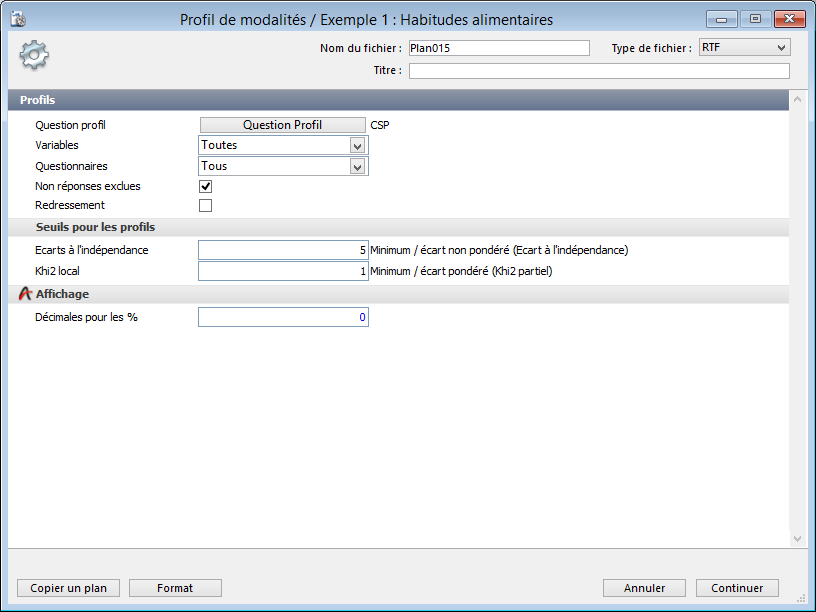Select the Ecarts à l'indépendance value field
The image size is (816, 612).
(283, 250)
